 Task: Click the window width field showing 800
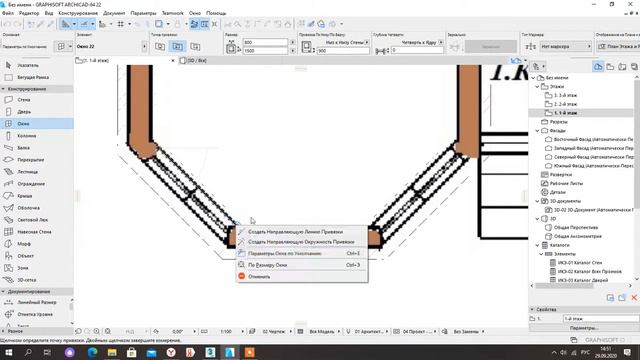coord(266,42)
